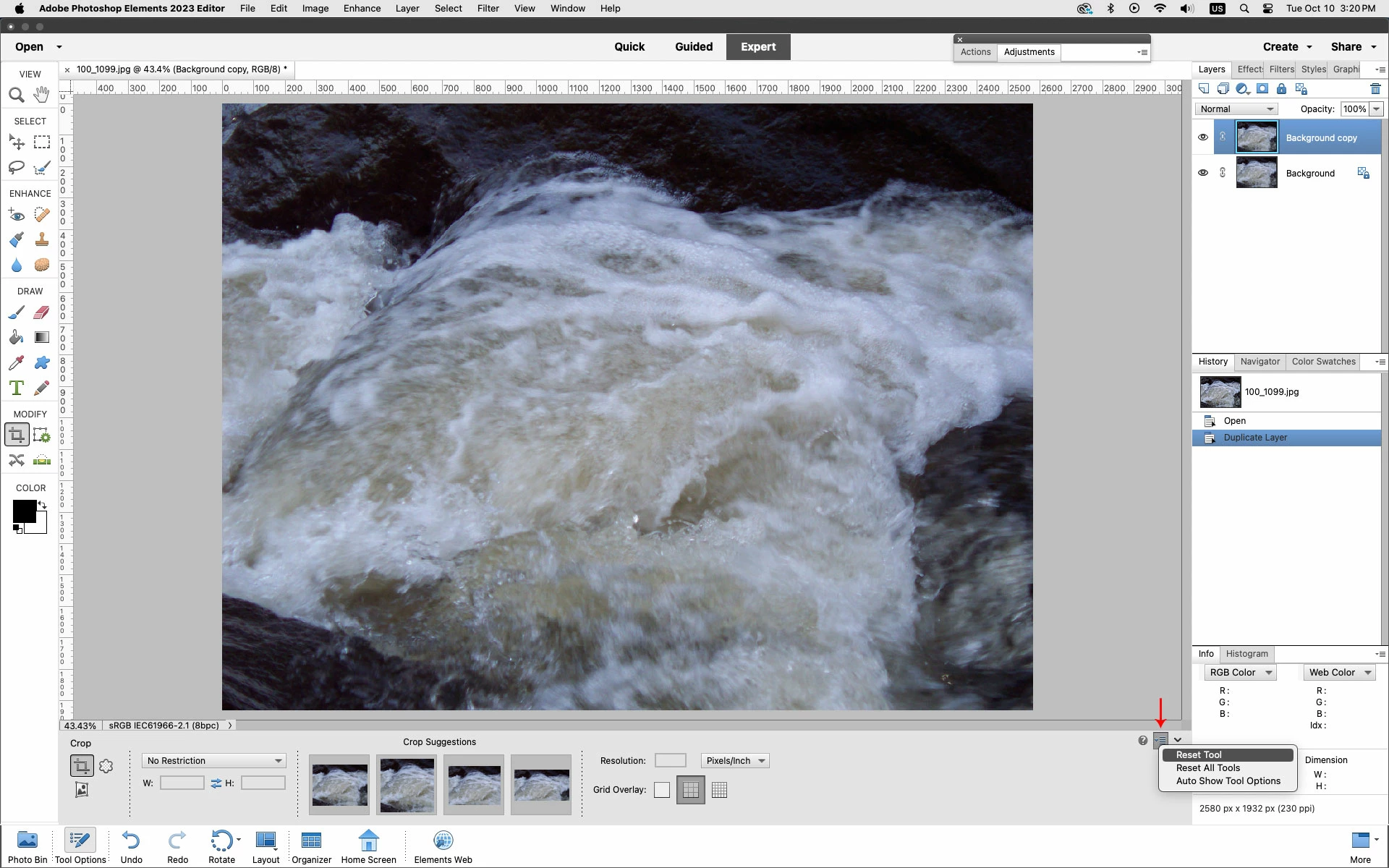Open the No Restriction aspect ratio dropdown

click(214, 761)
